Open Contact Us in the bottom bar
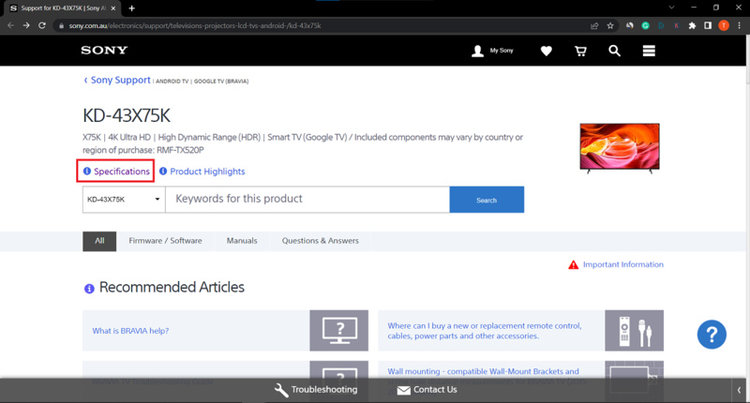Screen dimensions: 750x403 coord(427,390)
